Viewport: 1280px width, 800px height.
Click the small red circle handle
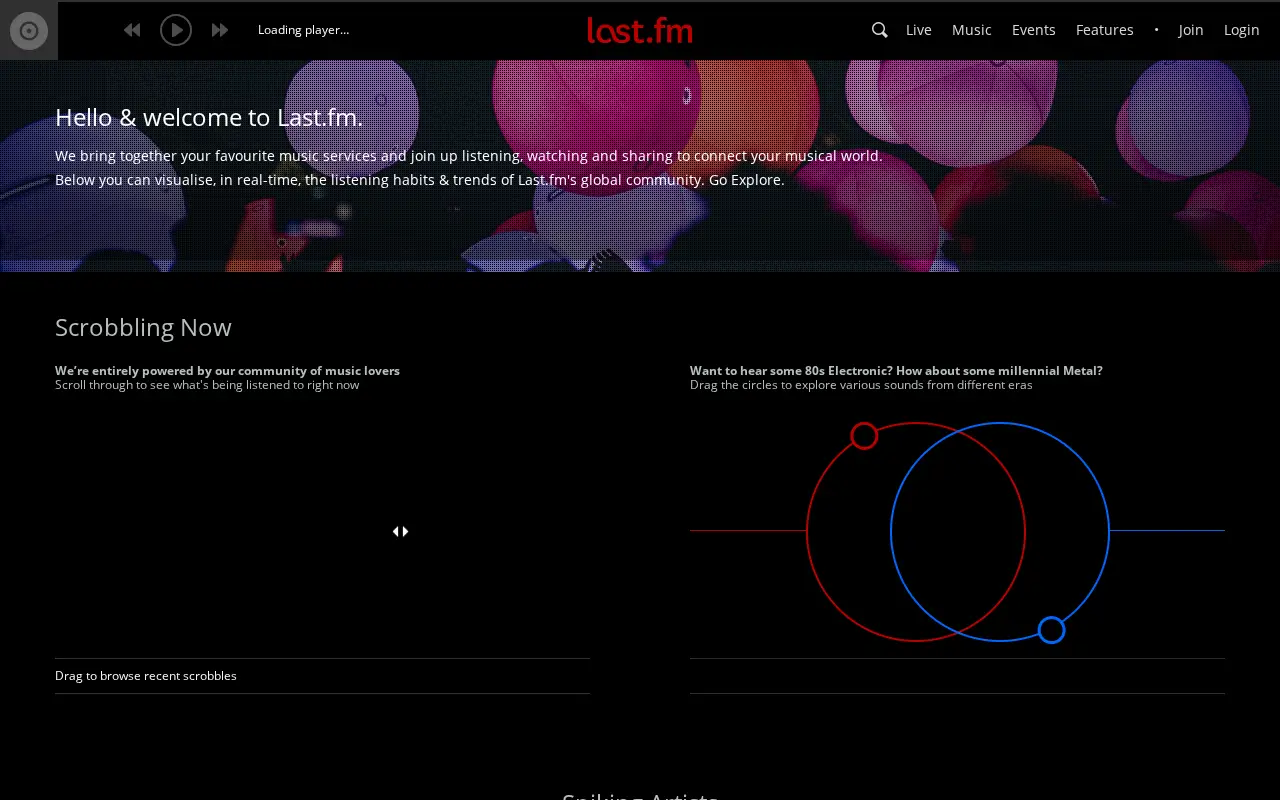864,436
